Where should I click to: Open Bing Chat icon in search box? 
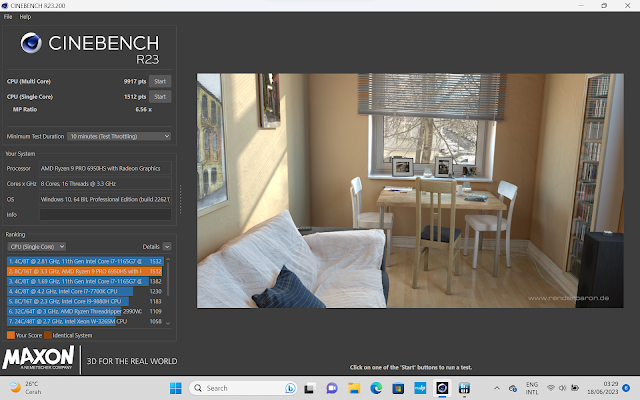coord(290,388)
